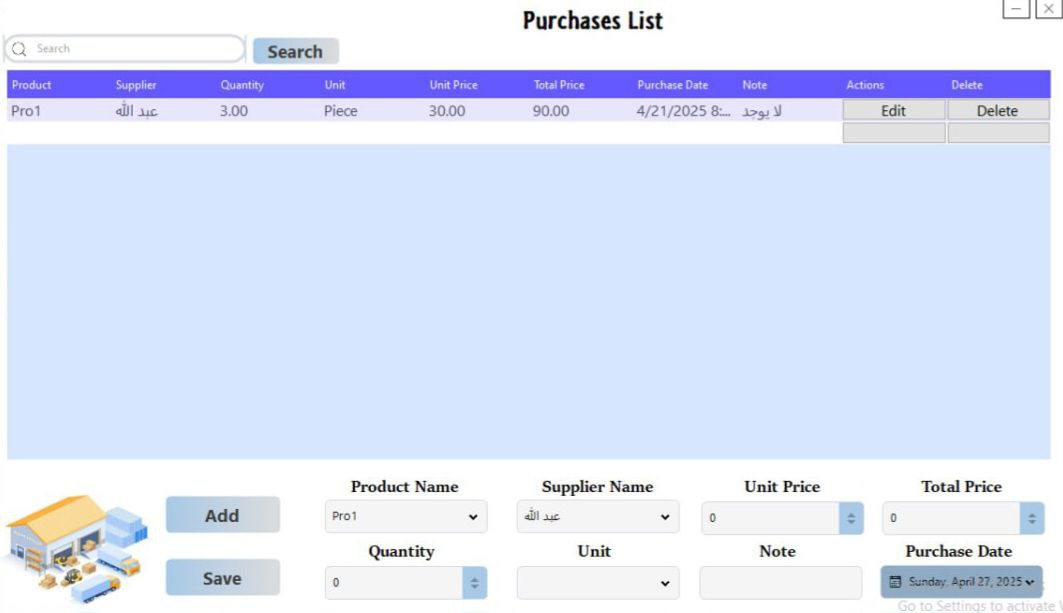1063x613 pixels.
Task: Click Total Price spinner arrows
Action: (x=1032, y=518)
